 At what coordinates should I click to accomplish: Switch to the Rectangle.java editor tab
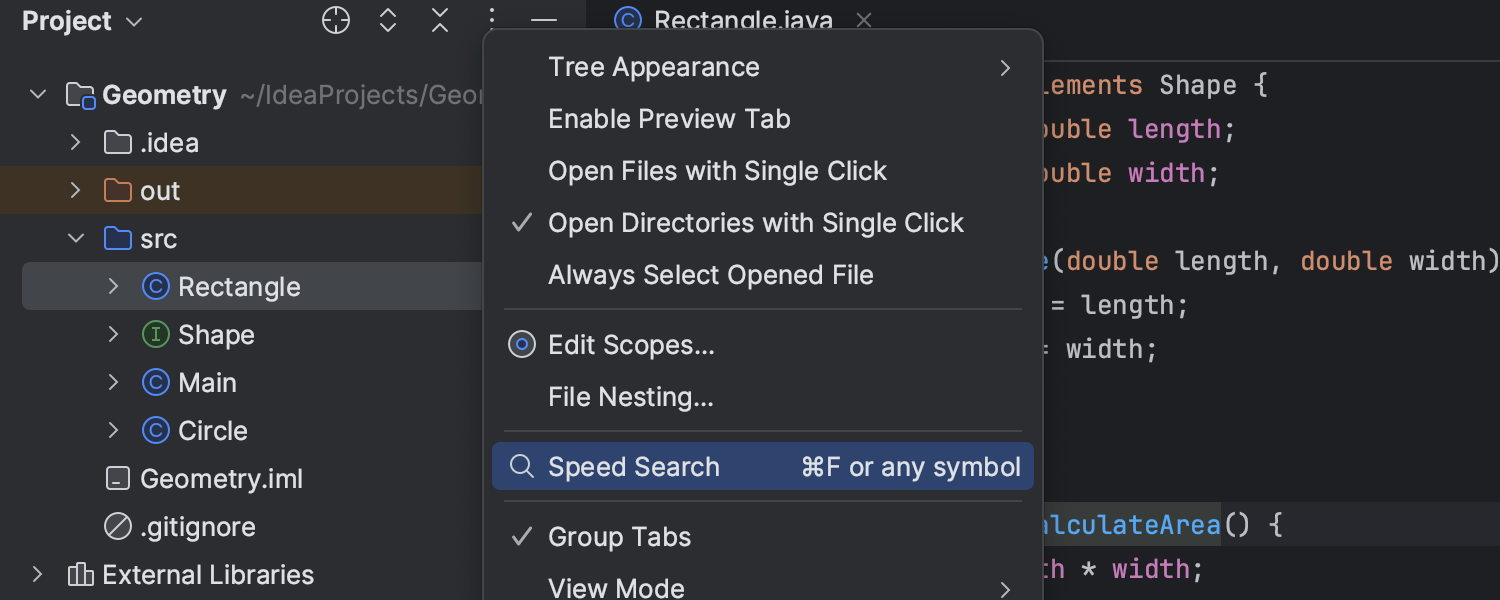[738, 20]
